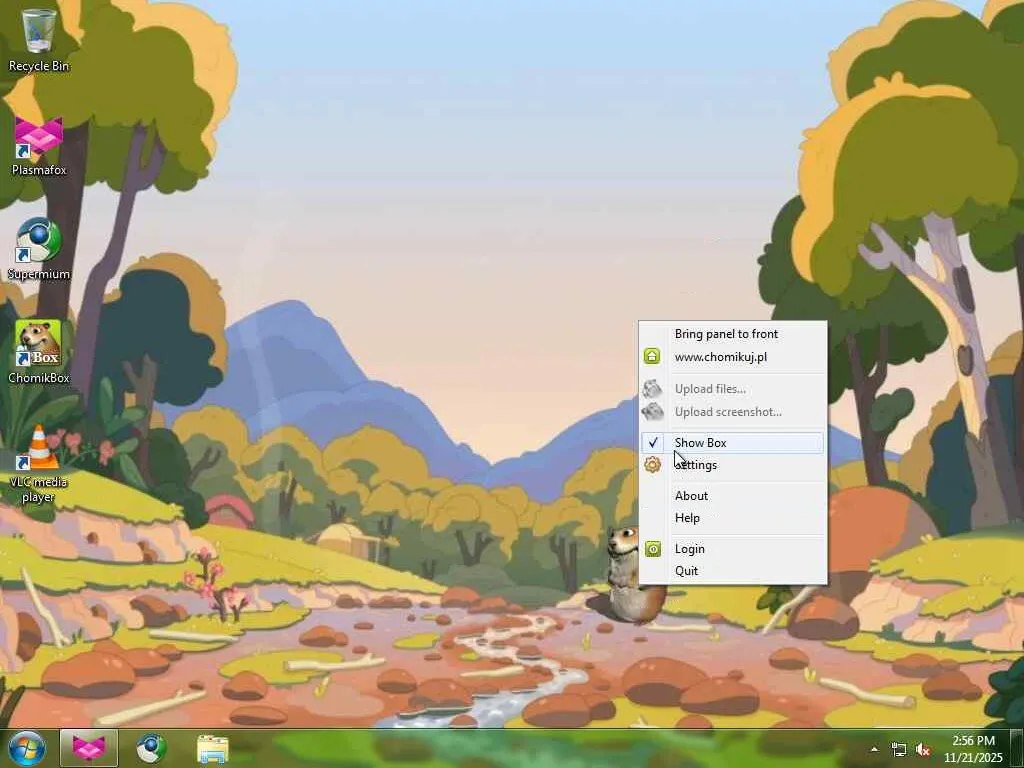
Task: Open Settings from the context menu
Action: click(733, 465)
